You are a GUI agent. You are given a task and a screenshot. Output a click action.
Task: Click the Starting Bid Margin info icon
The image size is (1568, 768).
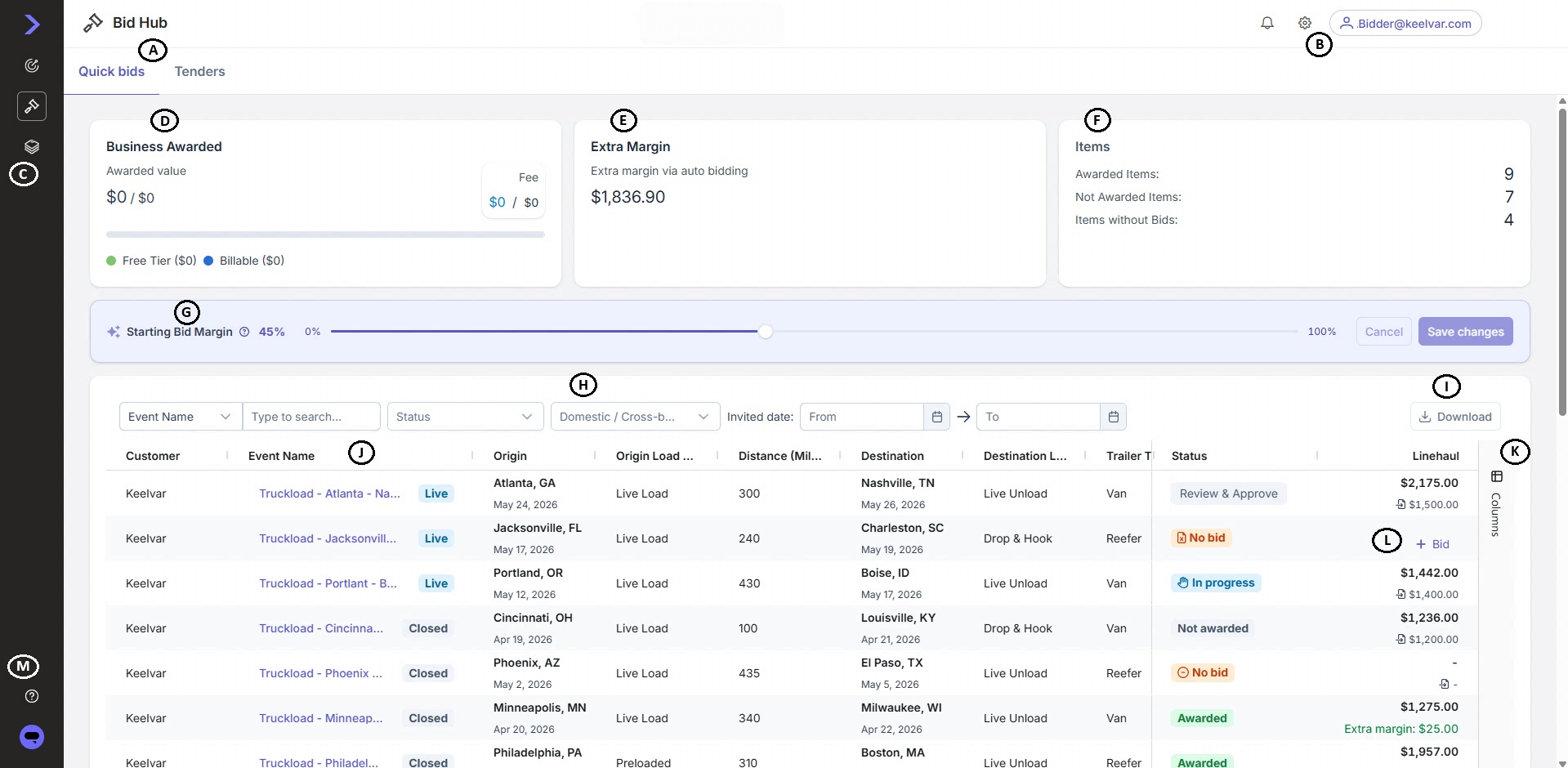[x=244, y=332]
